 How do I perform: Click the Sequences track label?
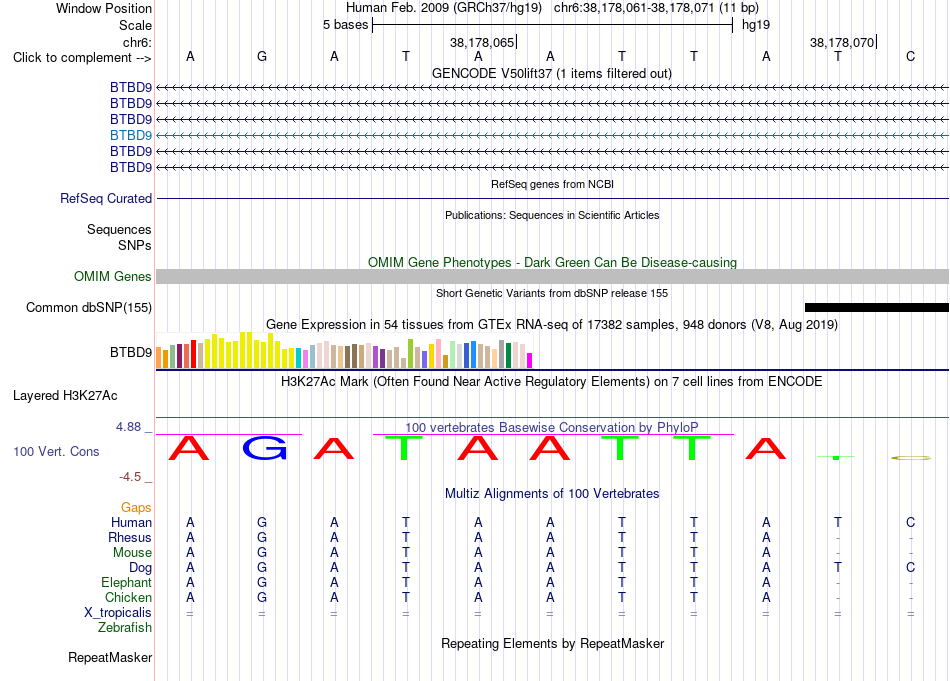coord(119,229)
